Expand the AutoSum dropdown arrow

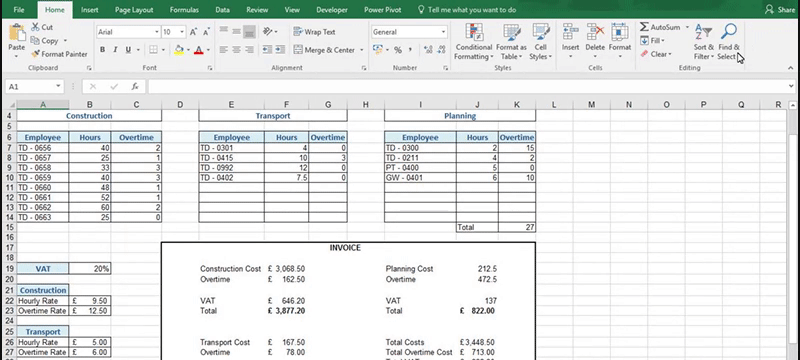coord(687,27)
